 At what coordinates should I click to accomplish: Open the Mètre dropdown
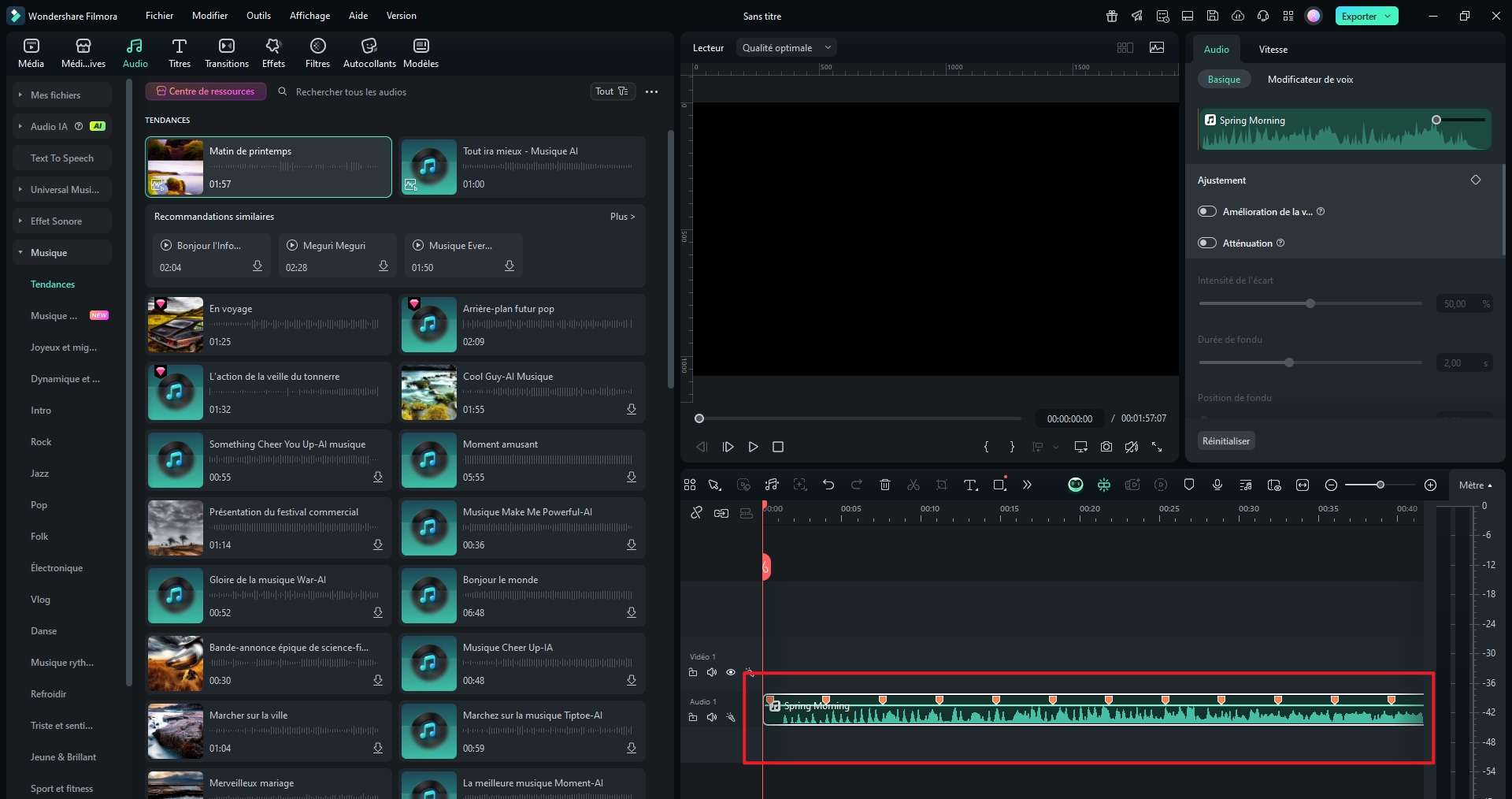coord(1475,485)
